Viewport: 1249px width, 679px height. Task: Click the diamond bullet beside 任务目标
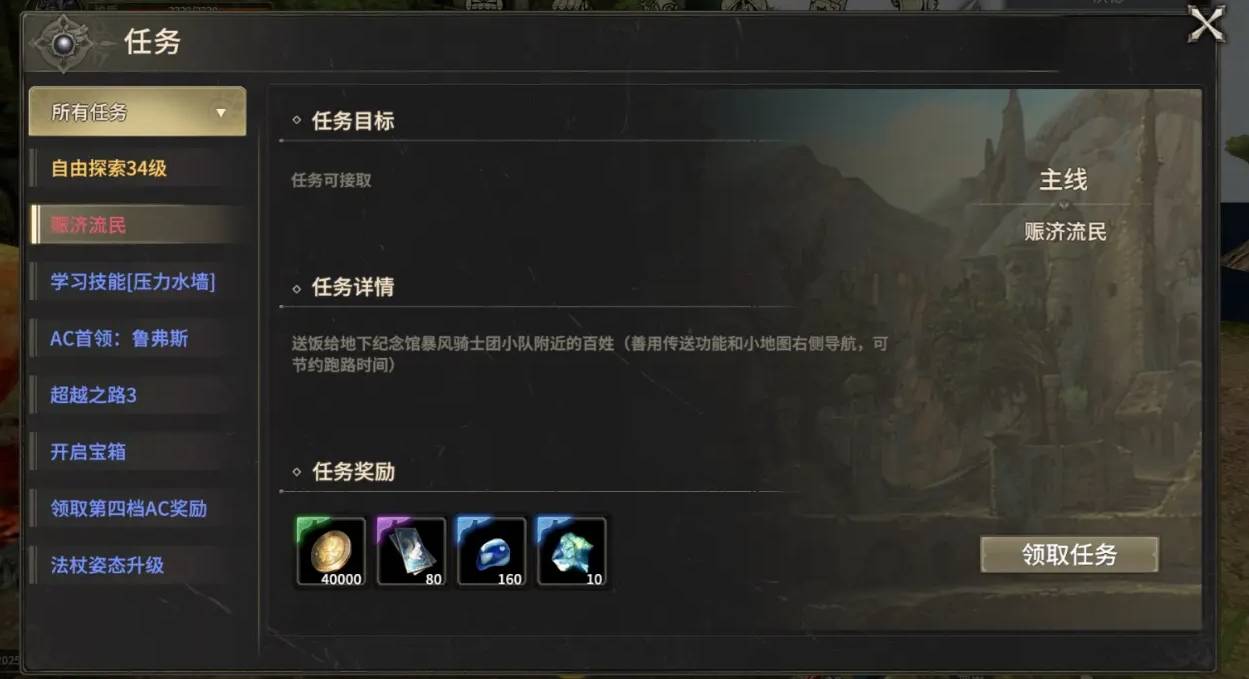[x=297, y=121]
